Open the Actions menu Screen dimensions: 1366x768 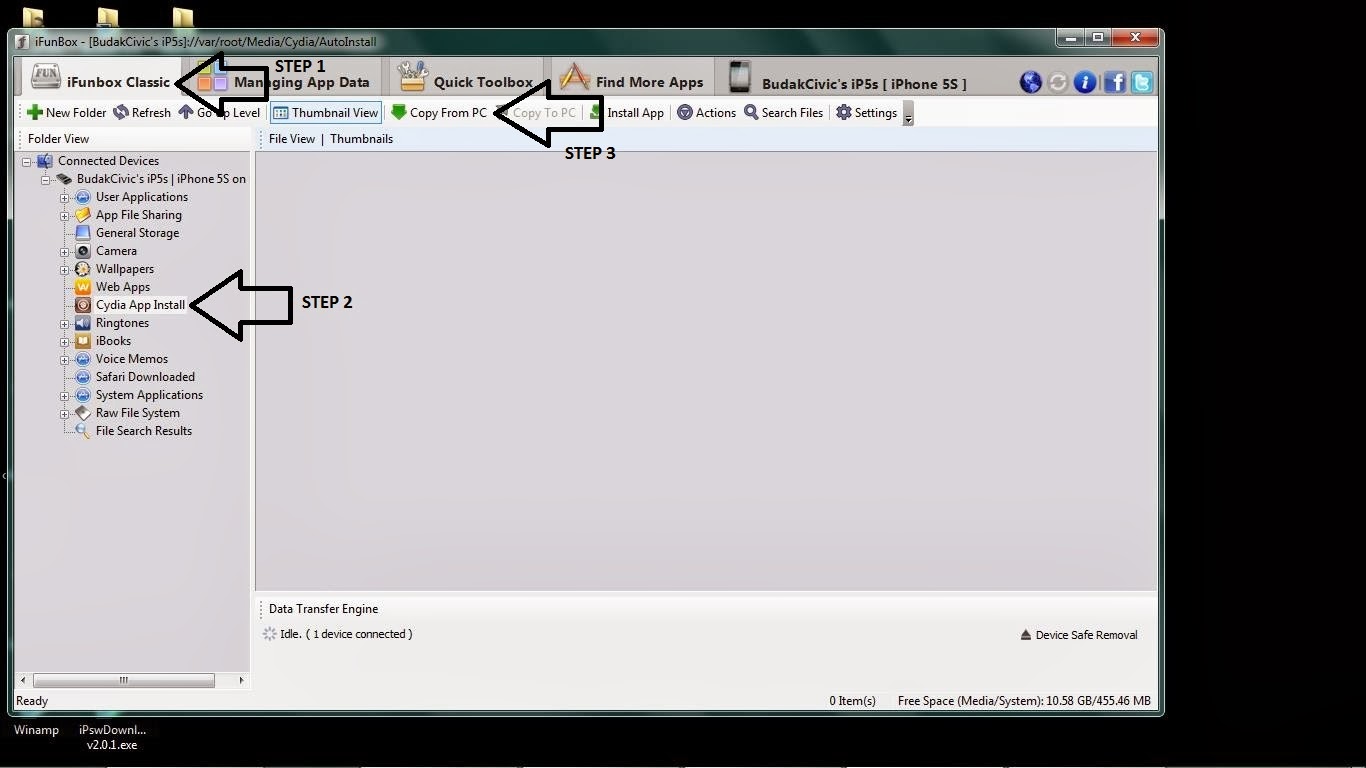click(706, 112)
